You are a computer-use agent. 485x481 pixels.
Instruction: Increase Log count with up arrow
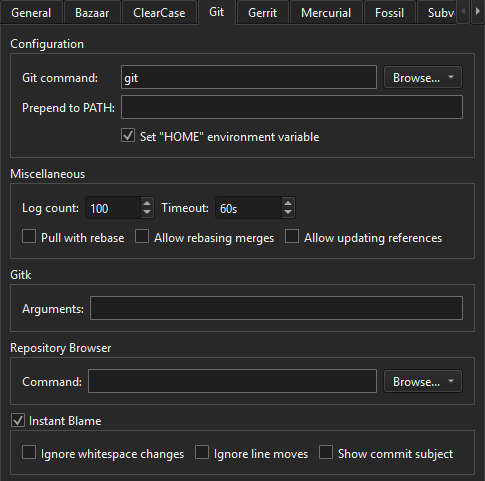[x=147, y=202]
